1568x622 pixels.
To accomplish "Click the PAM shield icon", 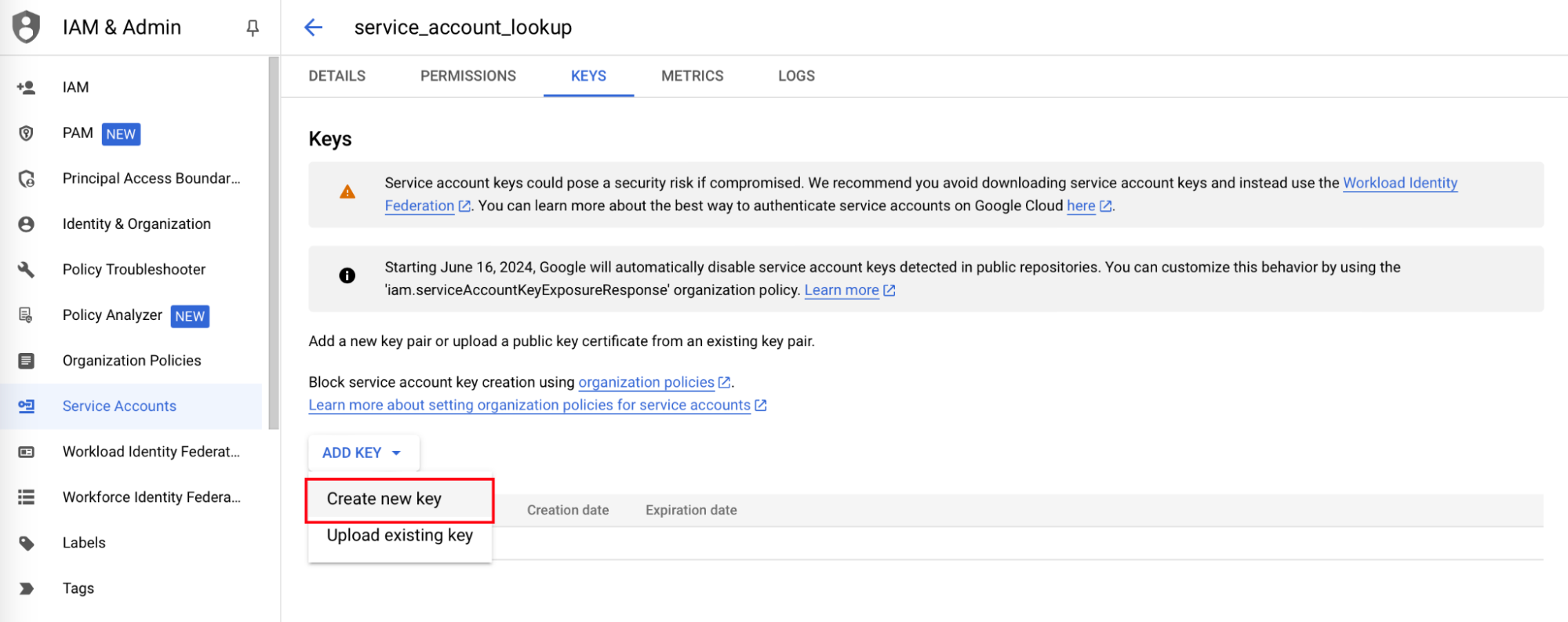I will pyautogui.click(x=26, y=133).
